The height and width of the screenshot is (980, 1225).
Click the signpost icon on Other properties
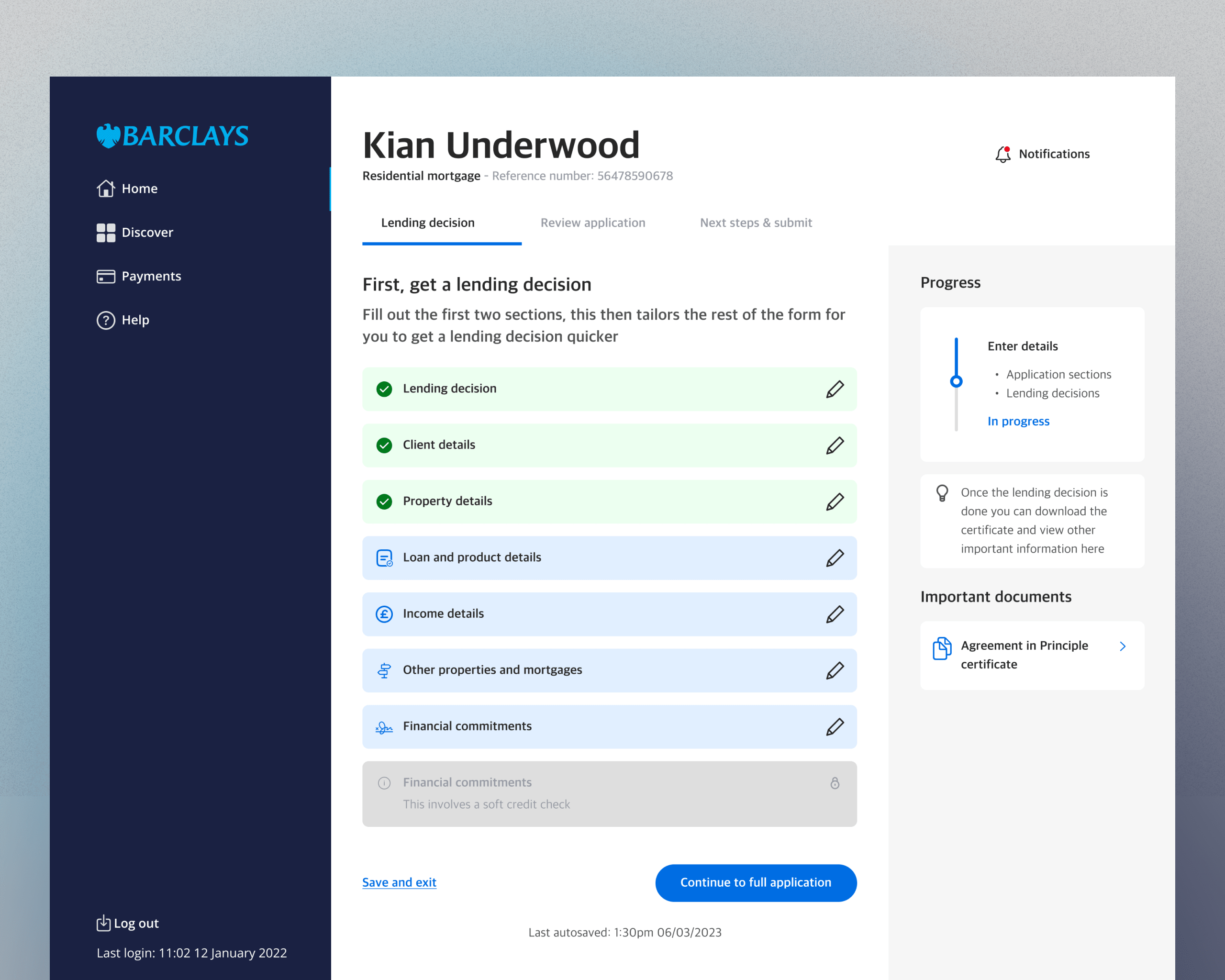[x=384, y=670]
